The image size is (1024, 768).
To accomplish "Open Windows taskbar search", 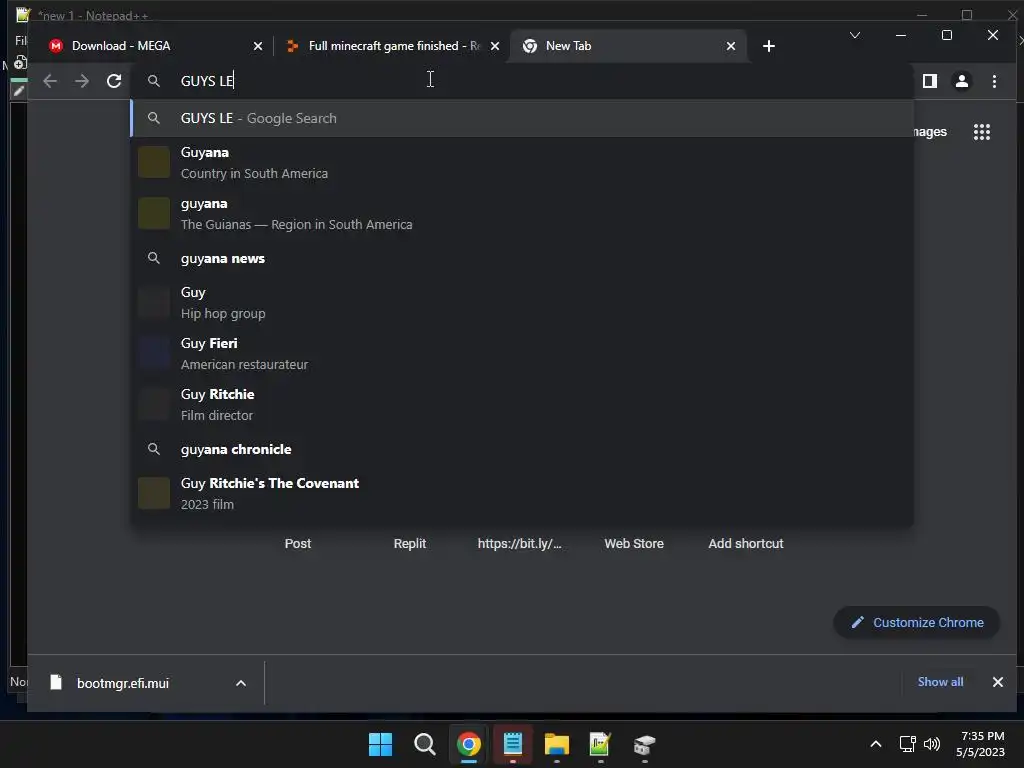I will coord(424,744).
